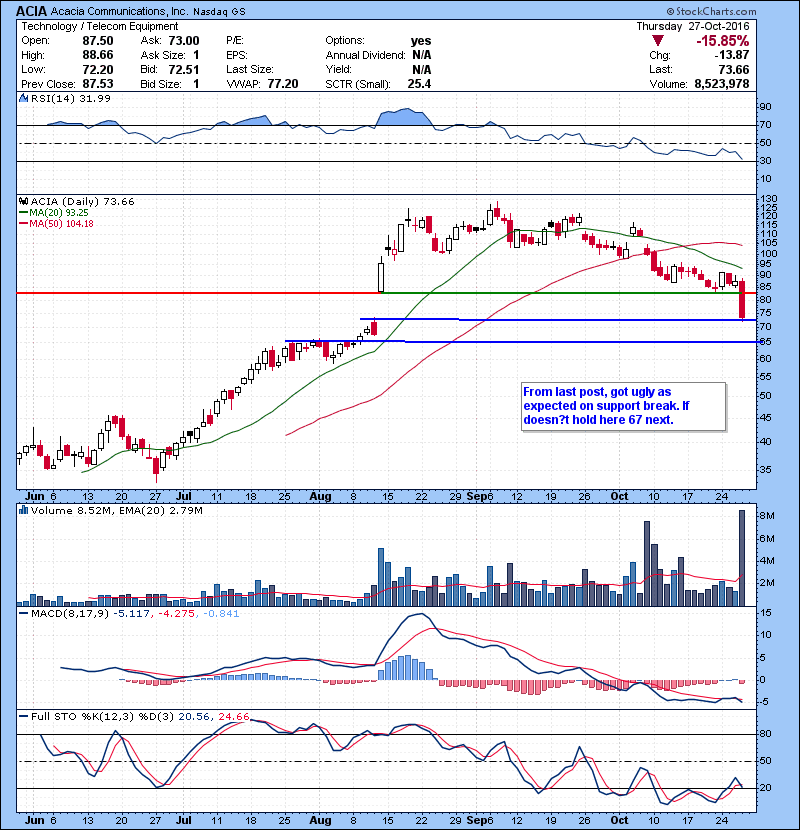The width and height of the screenshot is (800, 830).
Task: Click the Technology / Telecom Equipment sector text
Action: coord(100,26)
